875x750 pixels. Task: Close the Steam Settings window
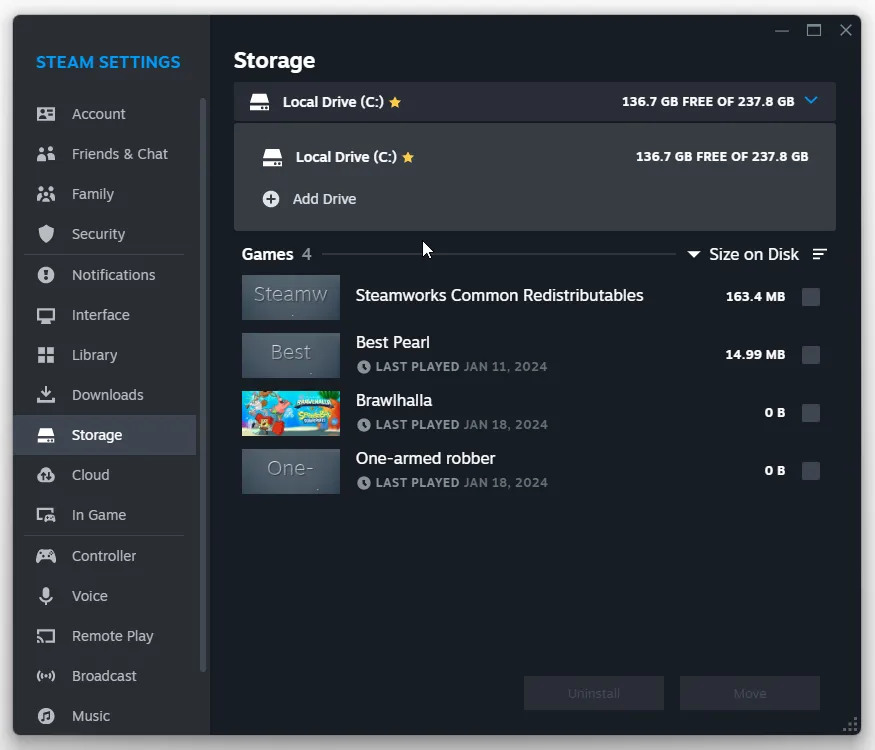846,30
